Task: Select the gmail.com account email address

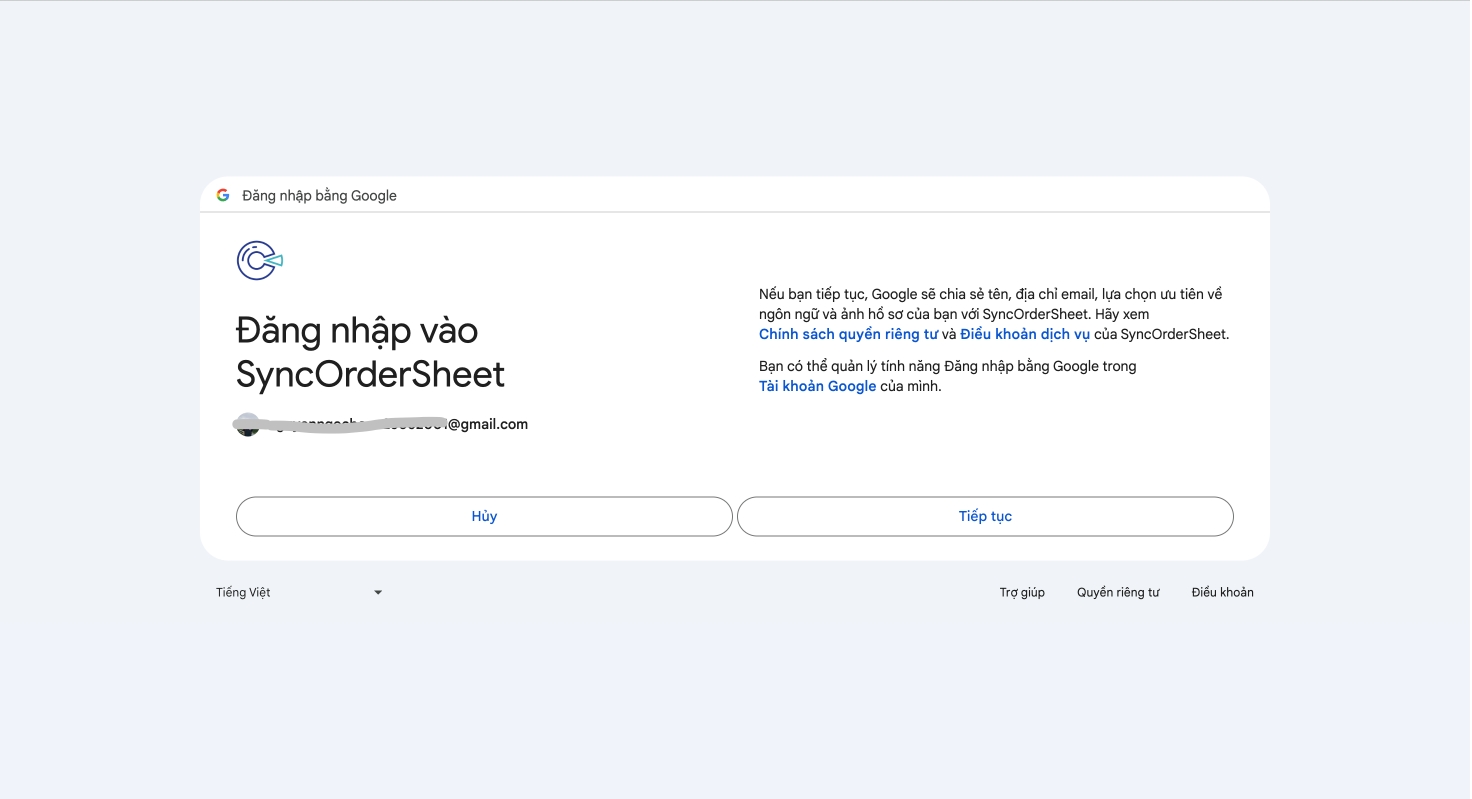Action: click(488, 425)
